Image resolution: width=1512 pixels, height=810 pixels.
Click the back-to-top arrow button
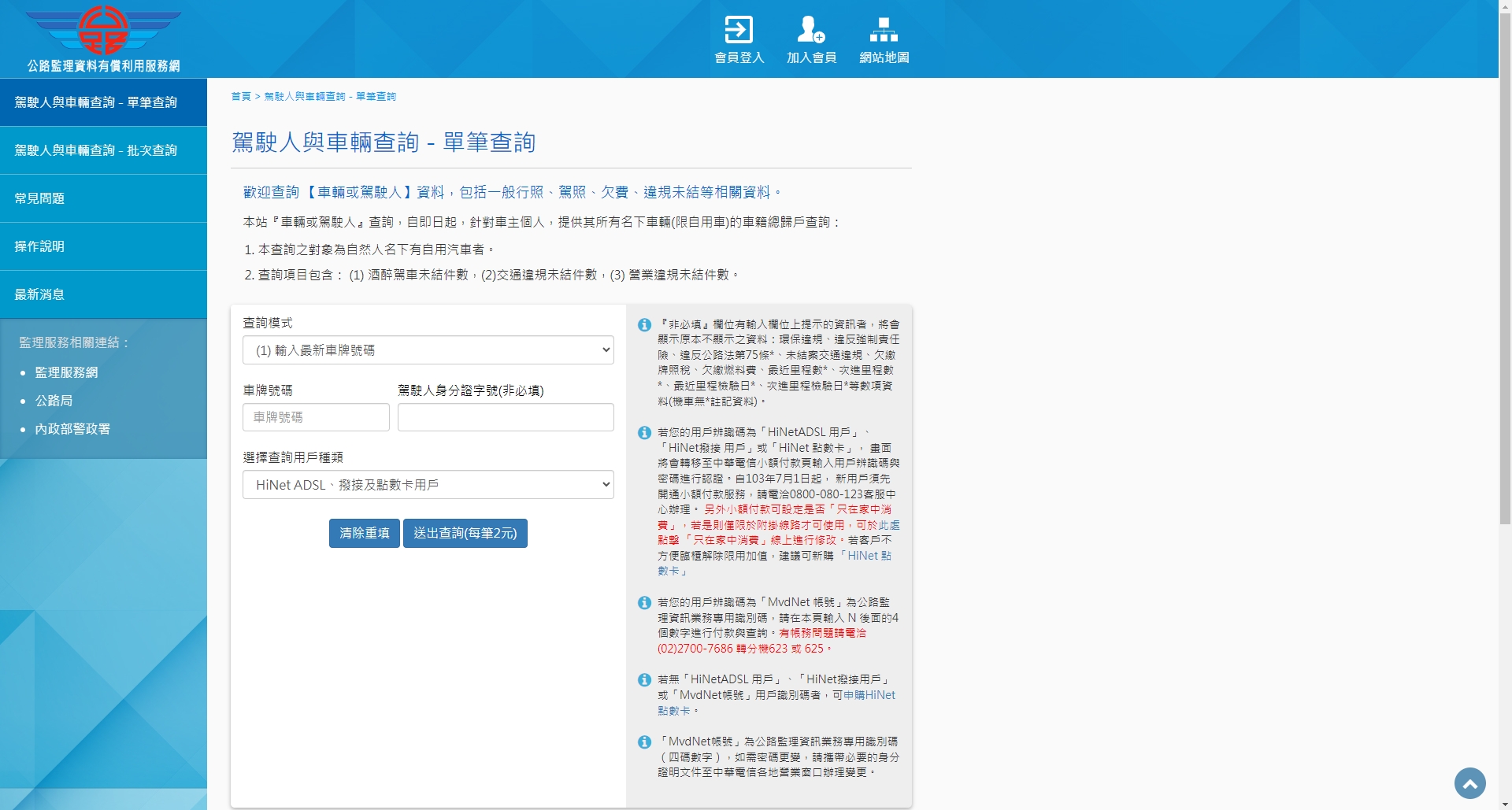tap(1469, 783)
